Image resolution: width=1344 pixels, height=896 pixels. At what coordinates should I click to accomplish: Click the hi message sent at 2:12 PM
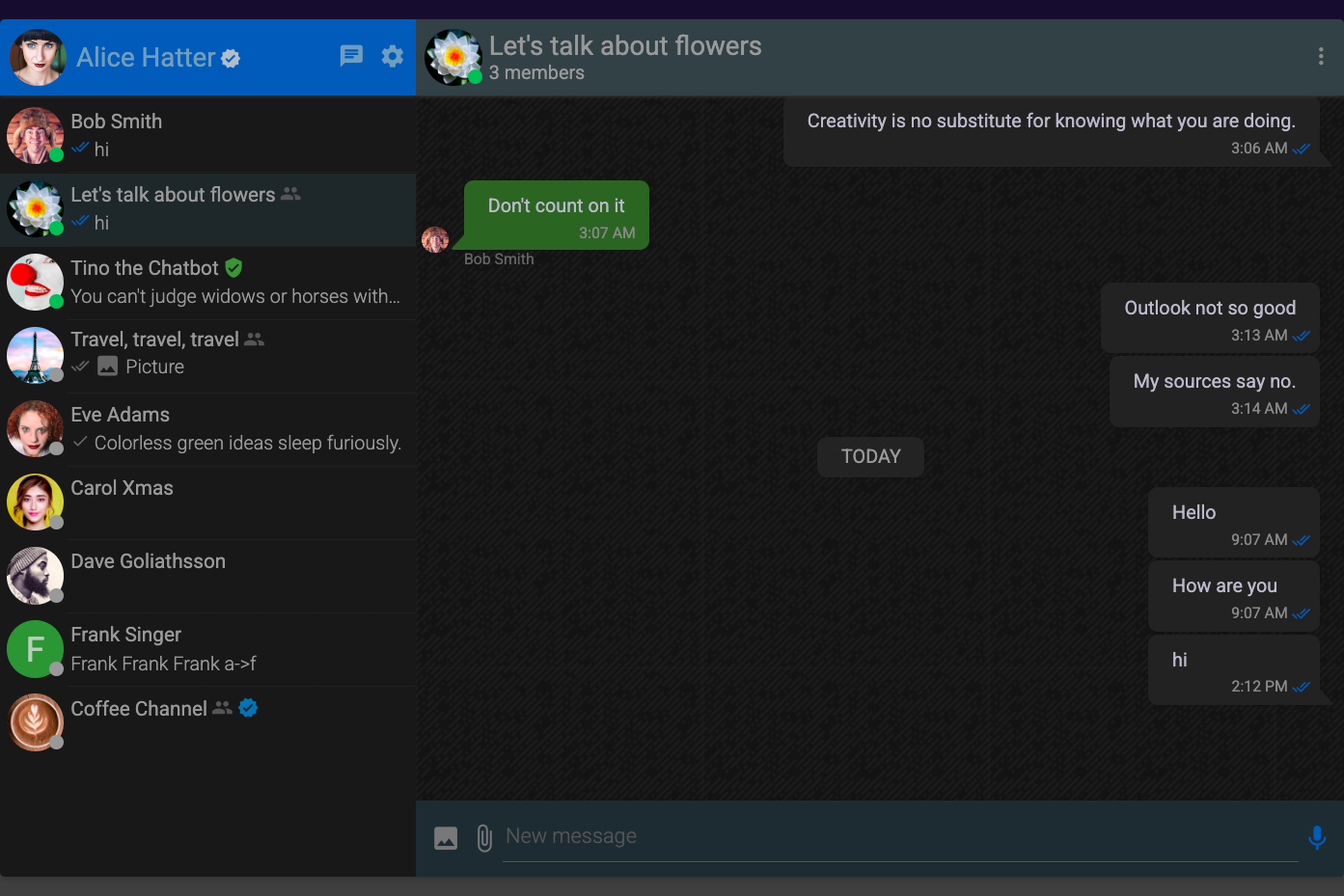click(1234, 670)
